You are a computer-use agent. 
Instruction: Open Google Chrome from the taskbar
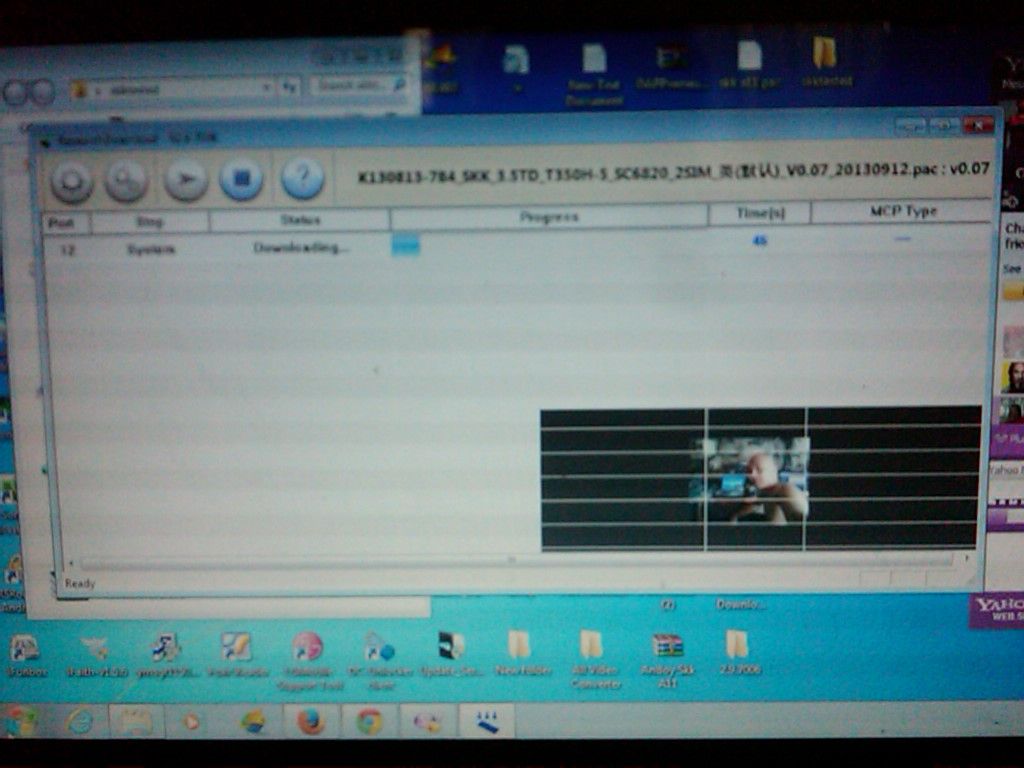point(369,720)
